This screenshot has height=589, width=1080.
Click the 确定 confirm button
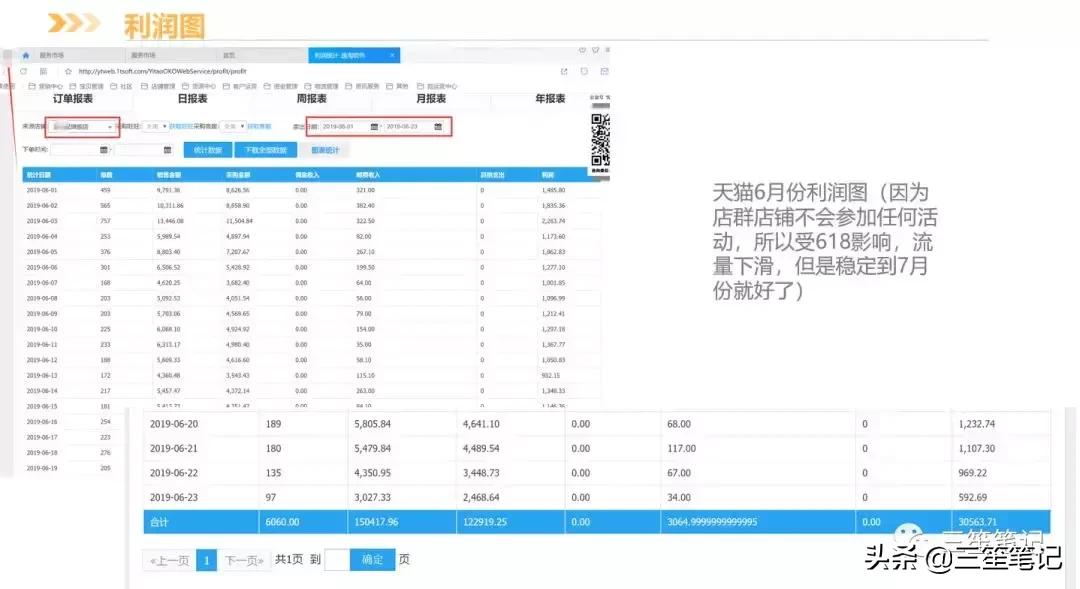(x=372, y=560)
